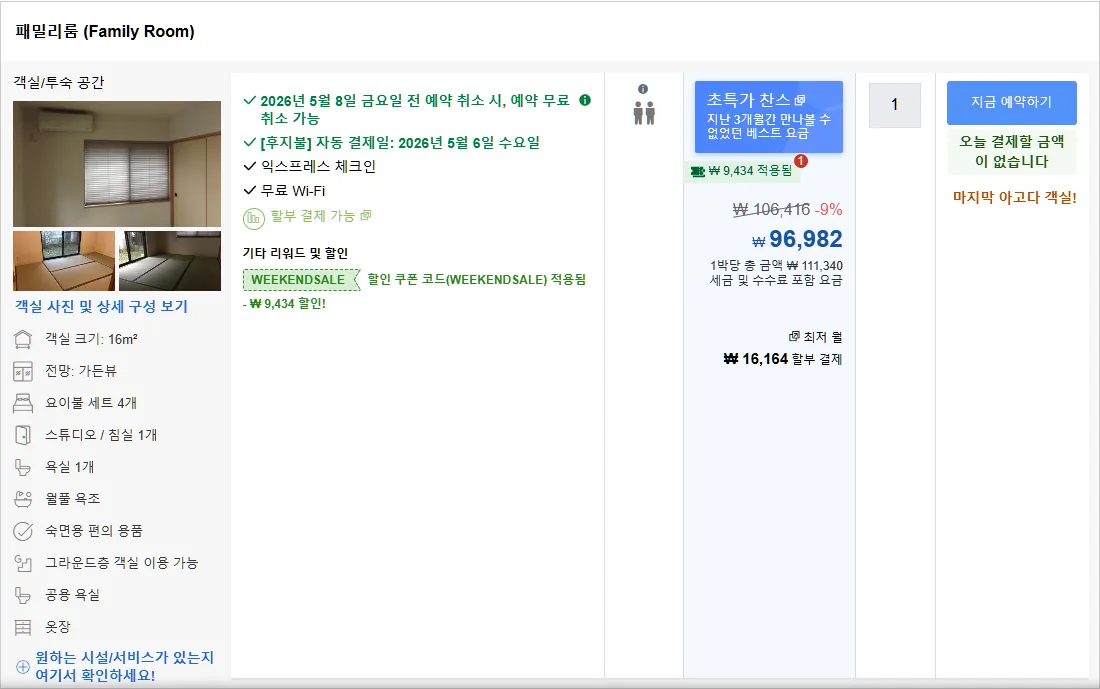1100x689 pixels.
Task: Click the ₩ 96,982 discounted price
Action: 797,239
